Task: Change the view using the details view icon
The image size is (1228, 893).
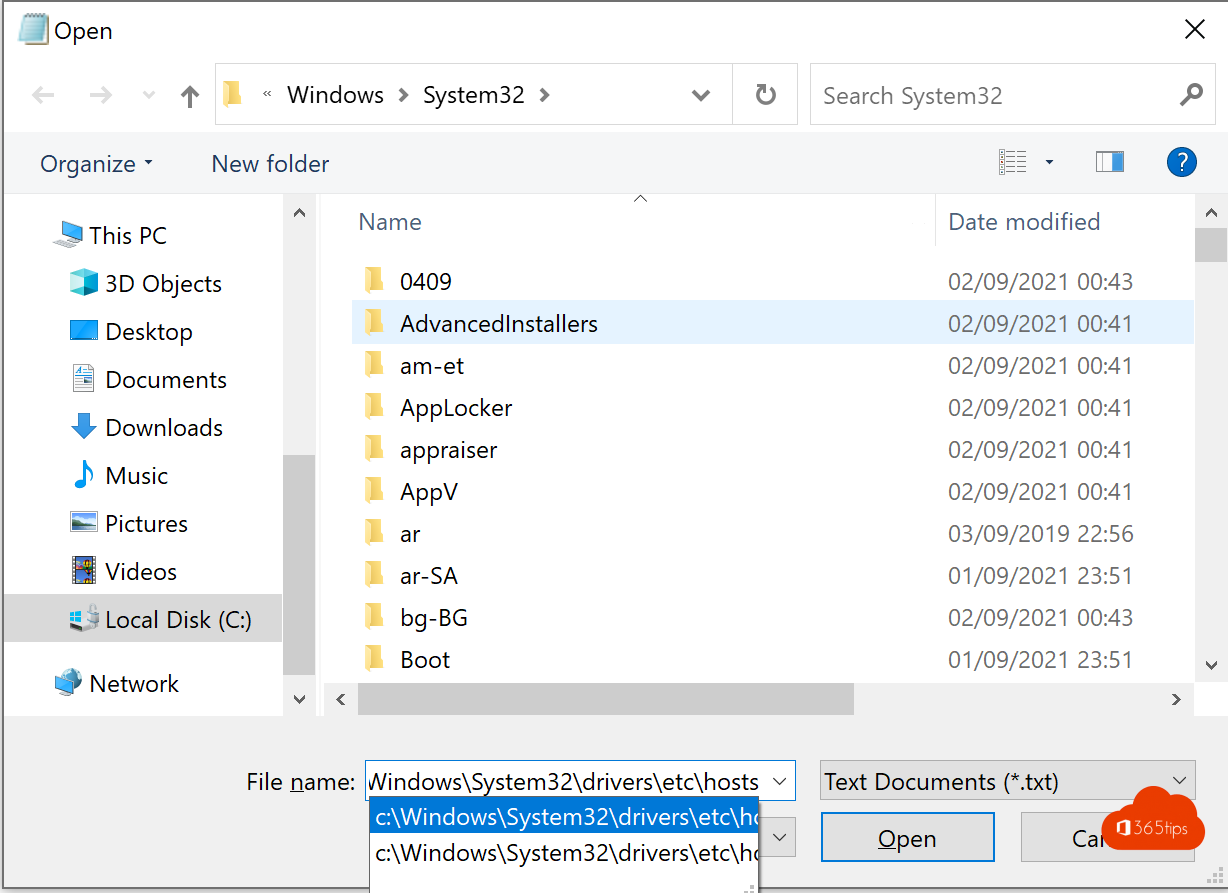Action: (x=1013, y=161)
